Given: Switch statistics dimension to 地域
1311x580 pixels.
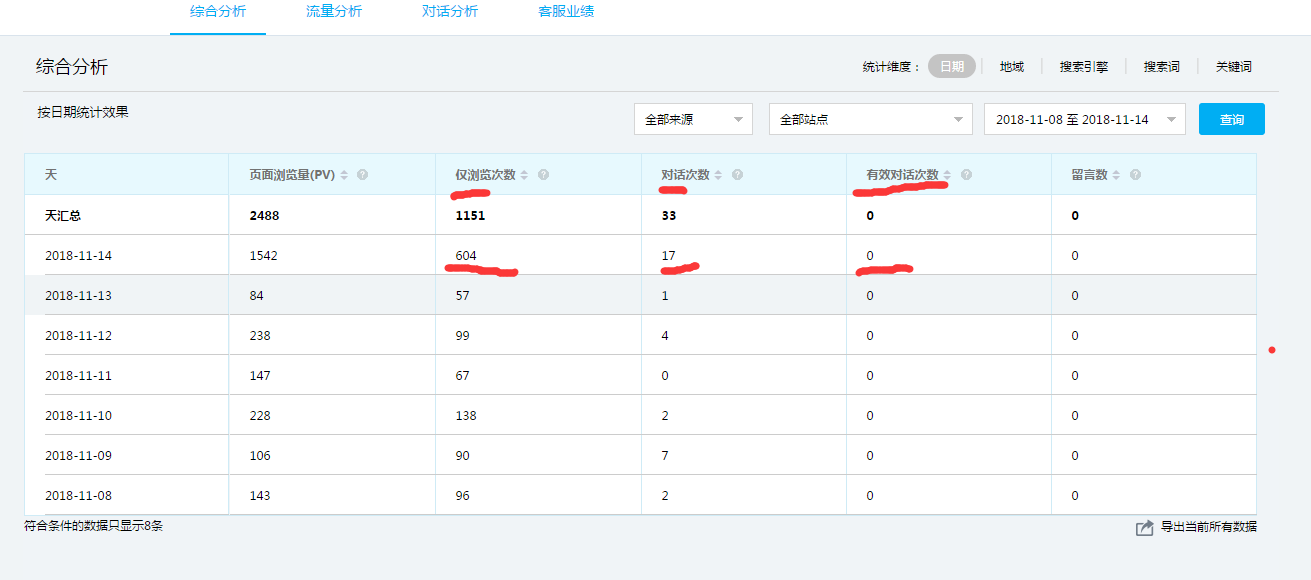Looking at the screenshot, I should click(1011, 67).
